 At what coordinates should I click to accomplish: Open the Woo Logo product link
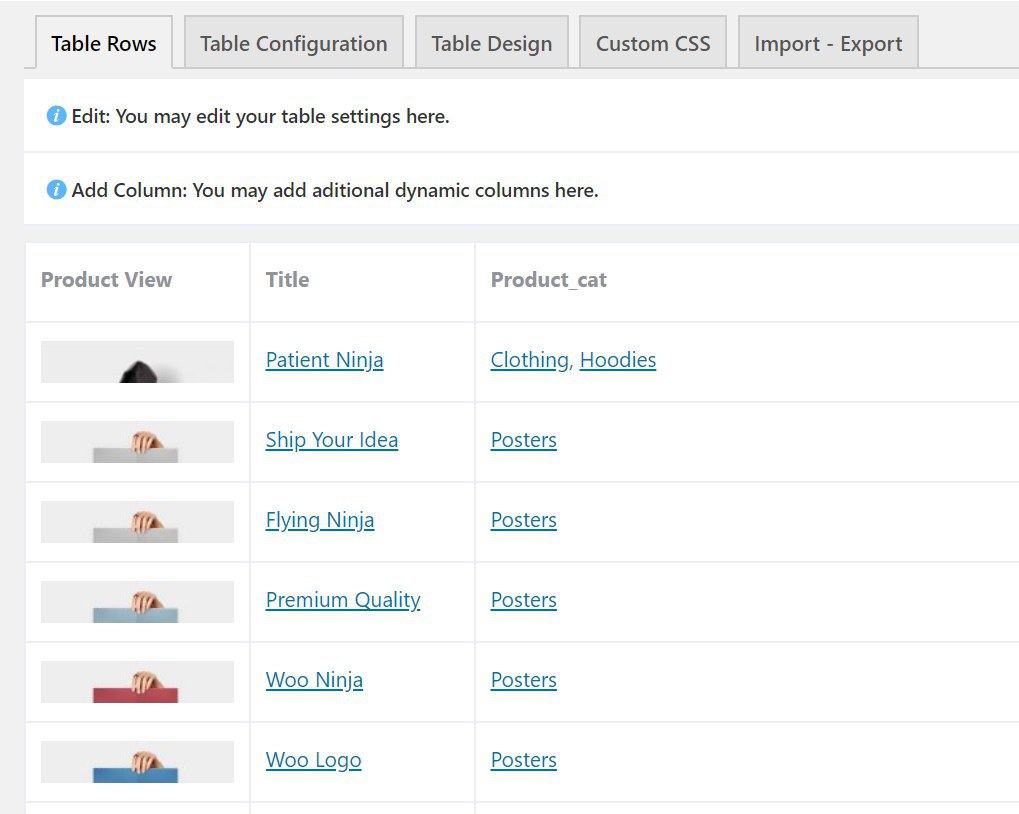pos(313,760)
